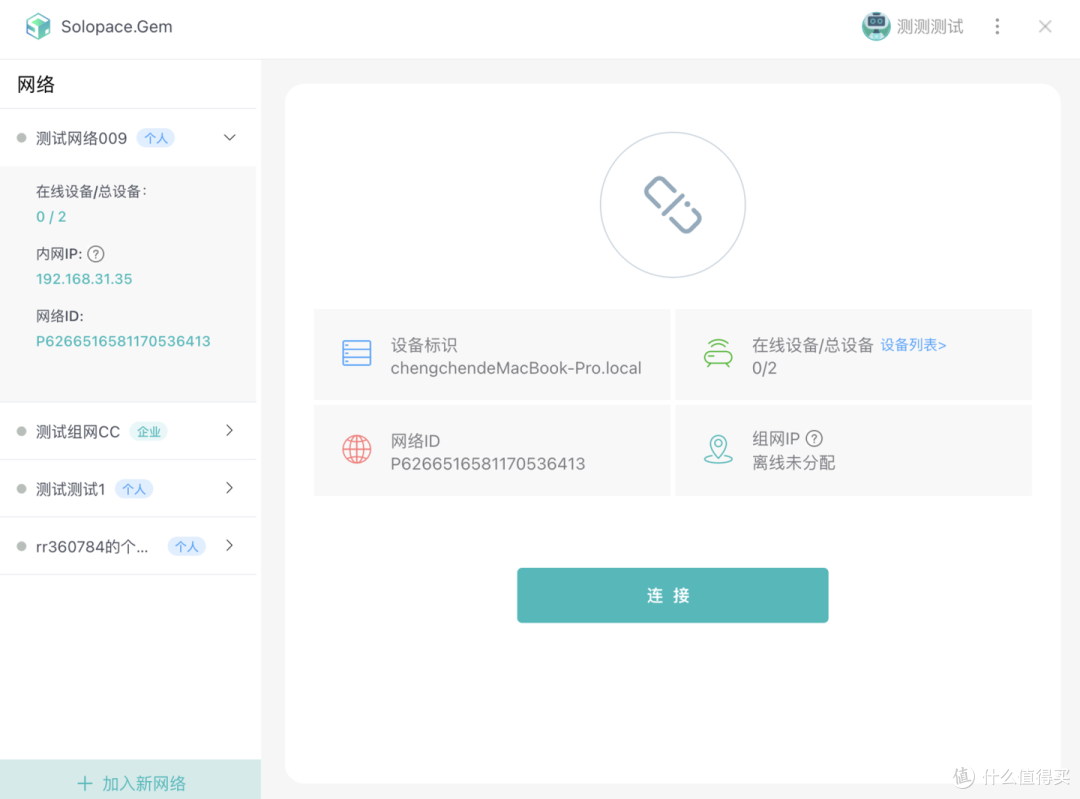Viewport: 1080px width, 799px height.
Task: Open help icon beside 内网IP
Action: coord(96,254)
